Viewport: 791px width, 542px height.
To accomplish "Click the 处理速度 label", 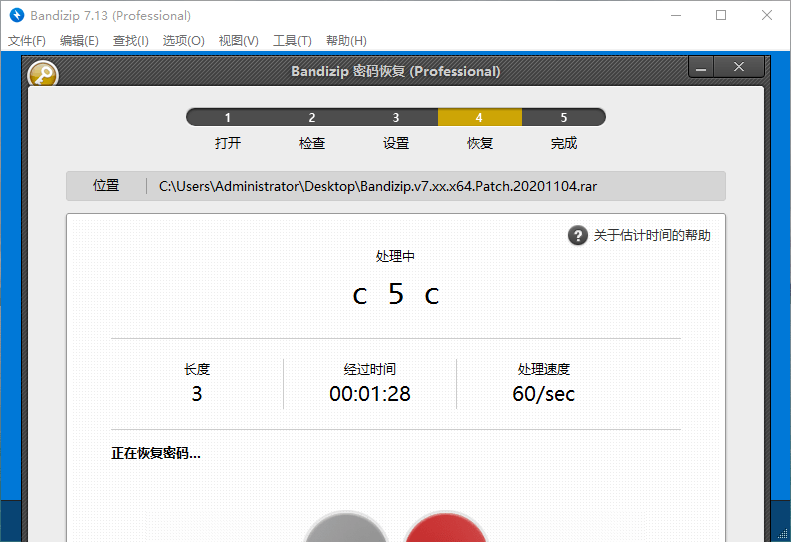I will pyautogui.click(x=543, y=369).
